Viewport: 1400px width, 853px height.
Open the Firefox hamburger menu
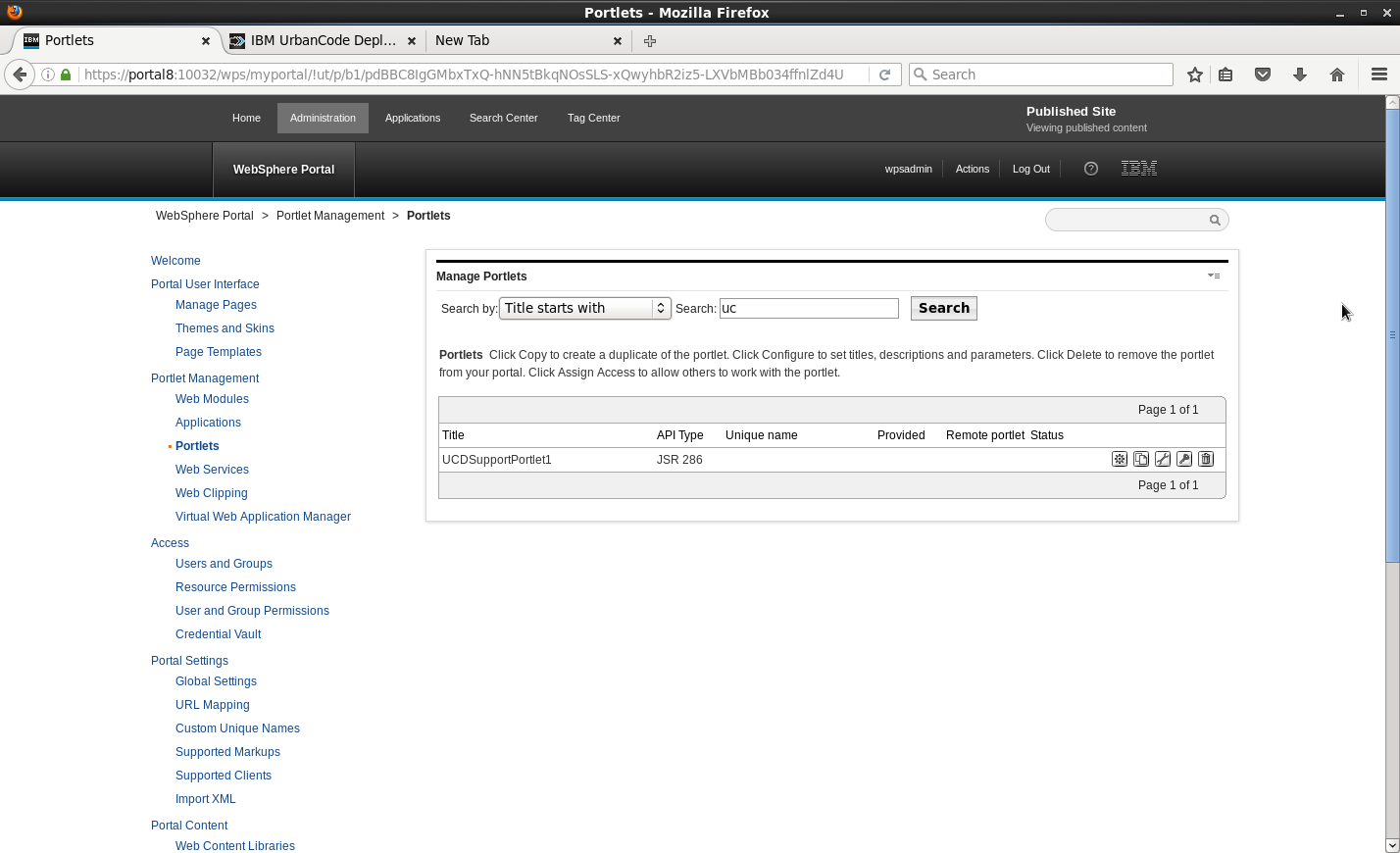[1378, 75]
